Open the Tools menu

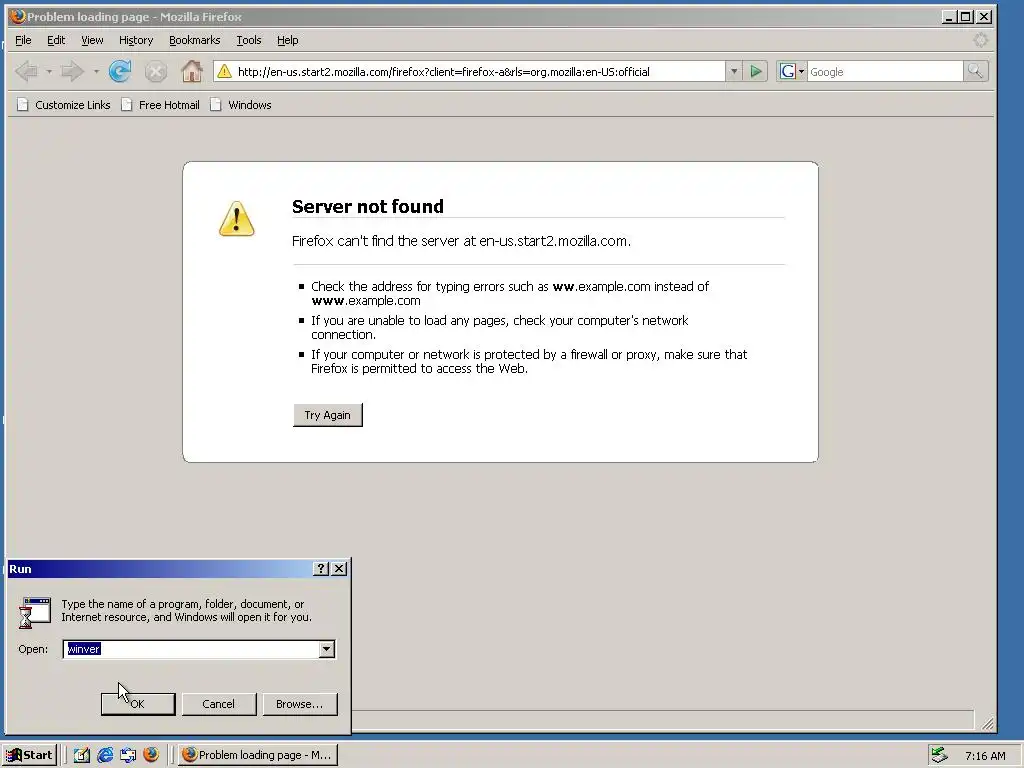point(248,40)
